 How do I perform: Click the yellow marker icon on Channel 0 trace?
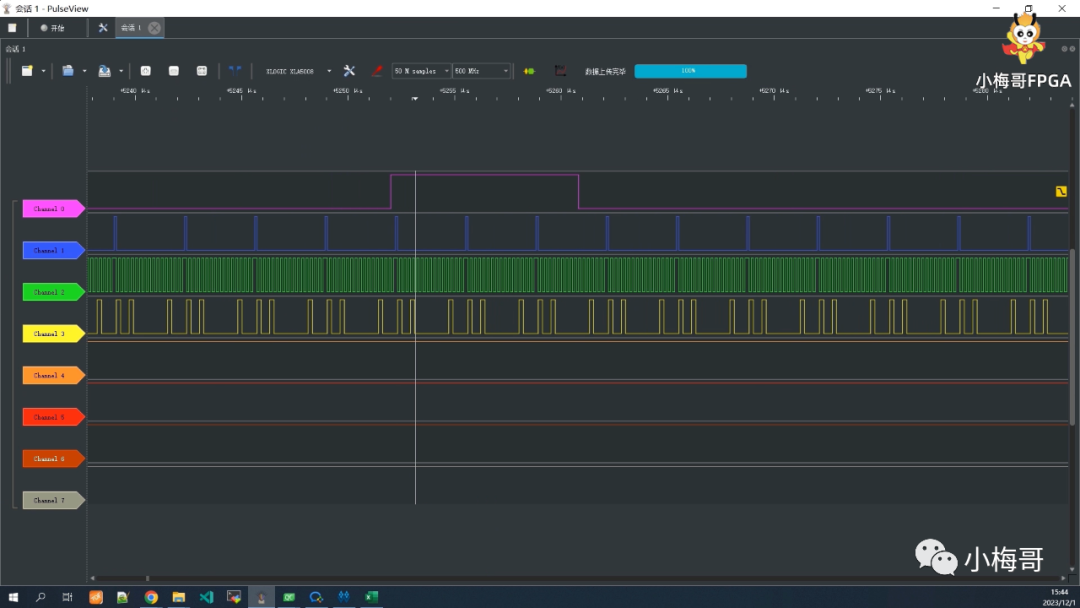point(1061,191)
